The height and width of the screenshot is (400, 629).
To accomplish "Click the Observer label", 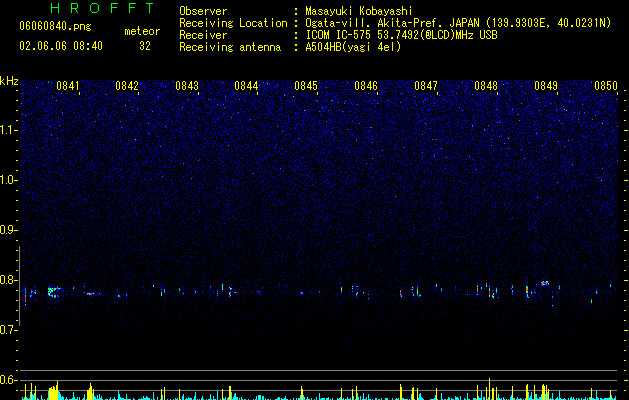I will pyautogui.click(x=203, y=11).
